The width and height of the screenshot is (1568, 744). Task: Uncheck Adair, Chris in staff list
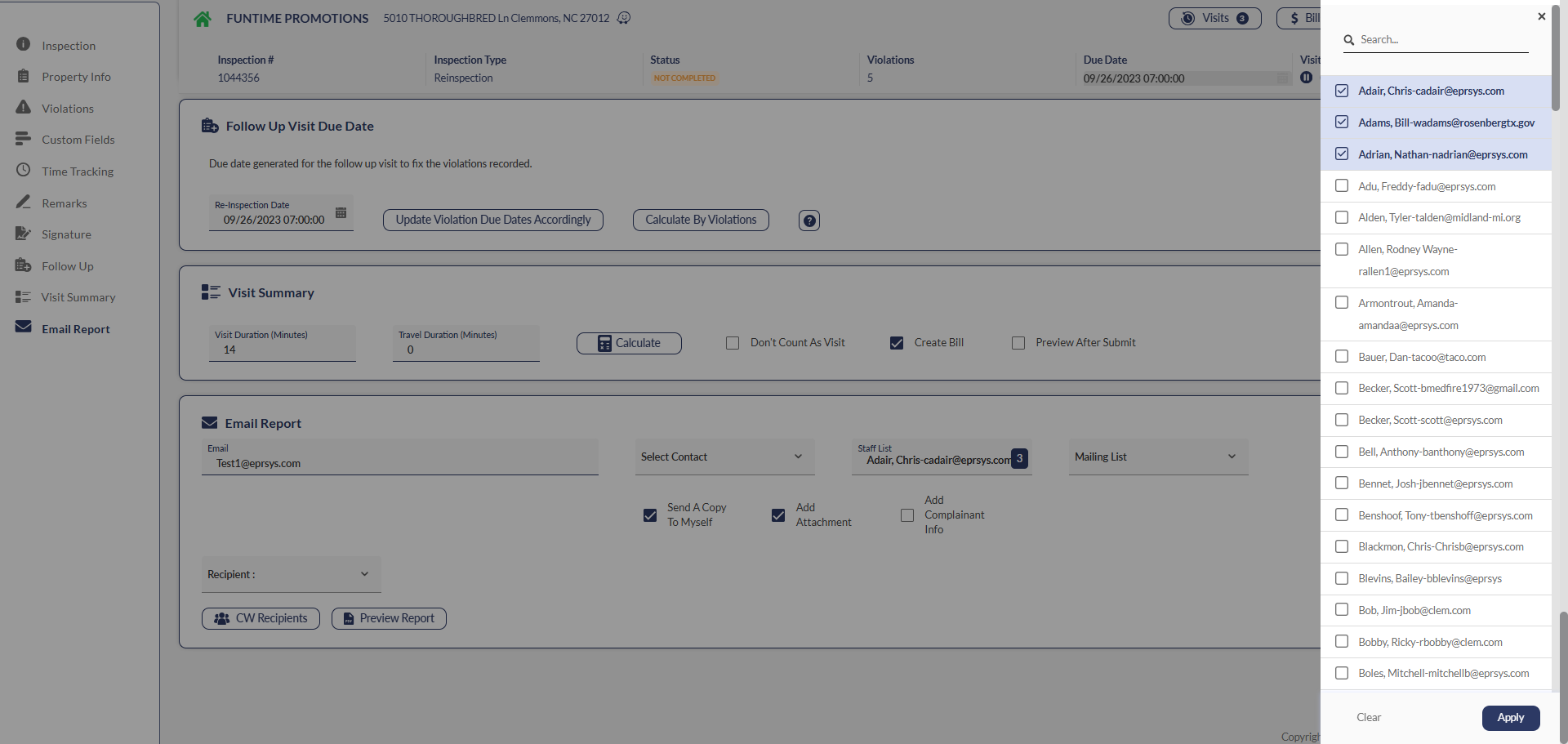(x=1342, y=91)
